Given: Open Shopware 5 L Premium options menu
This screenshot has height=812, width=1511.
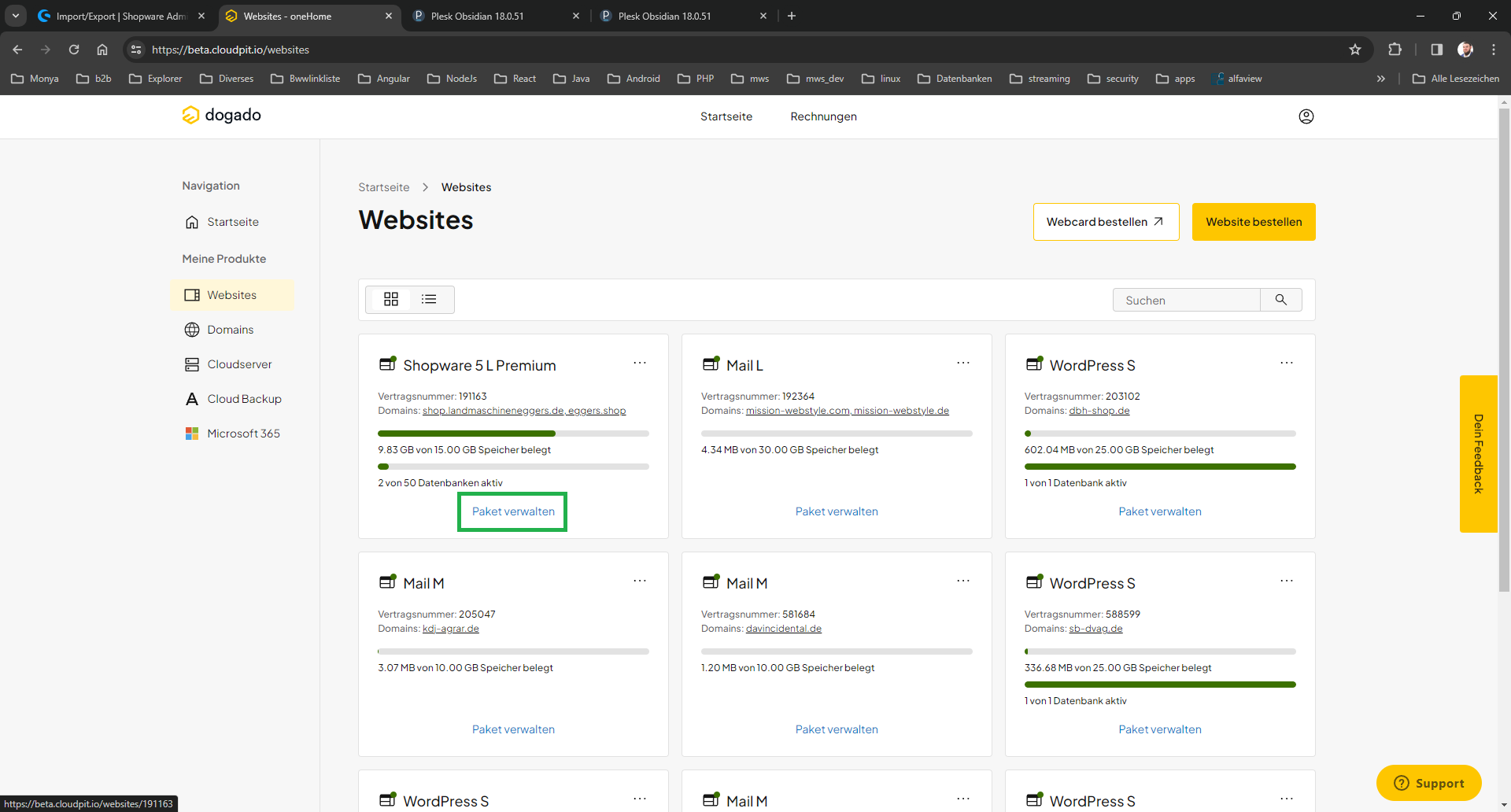Looking at the screenshot, I should tap(639, 363).
